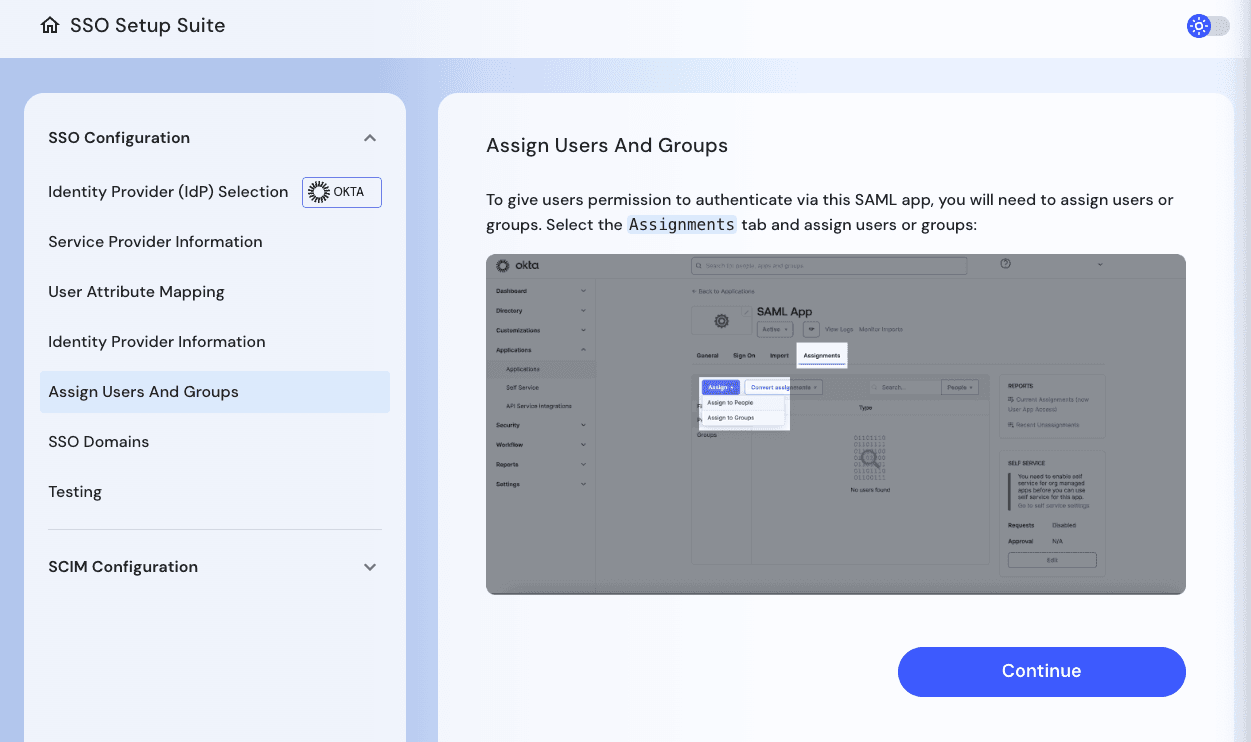Click the OKTA badge beside IdP Selection
The height and width of the screenshot is (742, 1251).
coord(341,192)
